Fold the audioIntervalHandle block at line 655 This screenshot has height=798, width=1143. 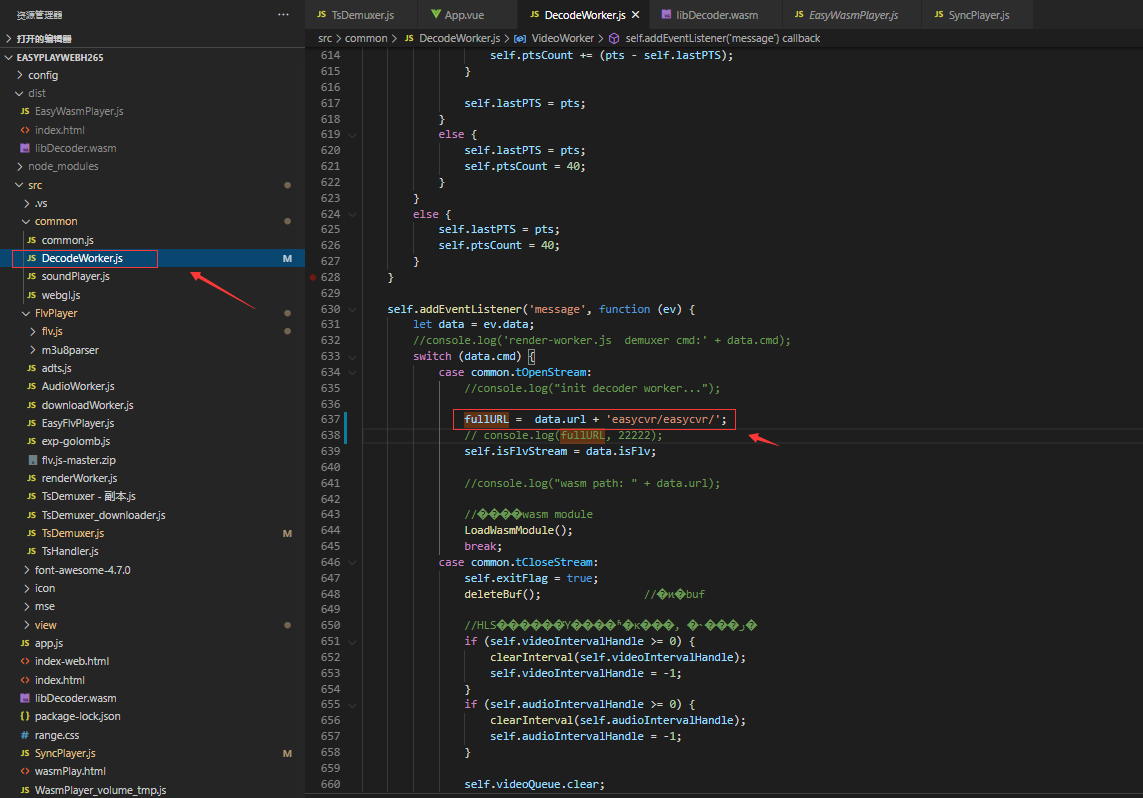[353, 705]
